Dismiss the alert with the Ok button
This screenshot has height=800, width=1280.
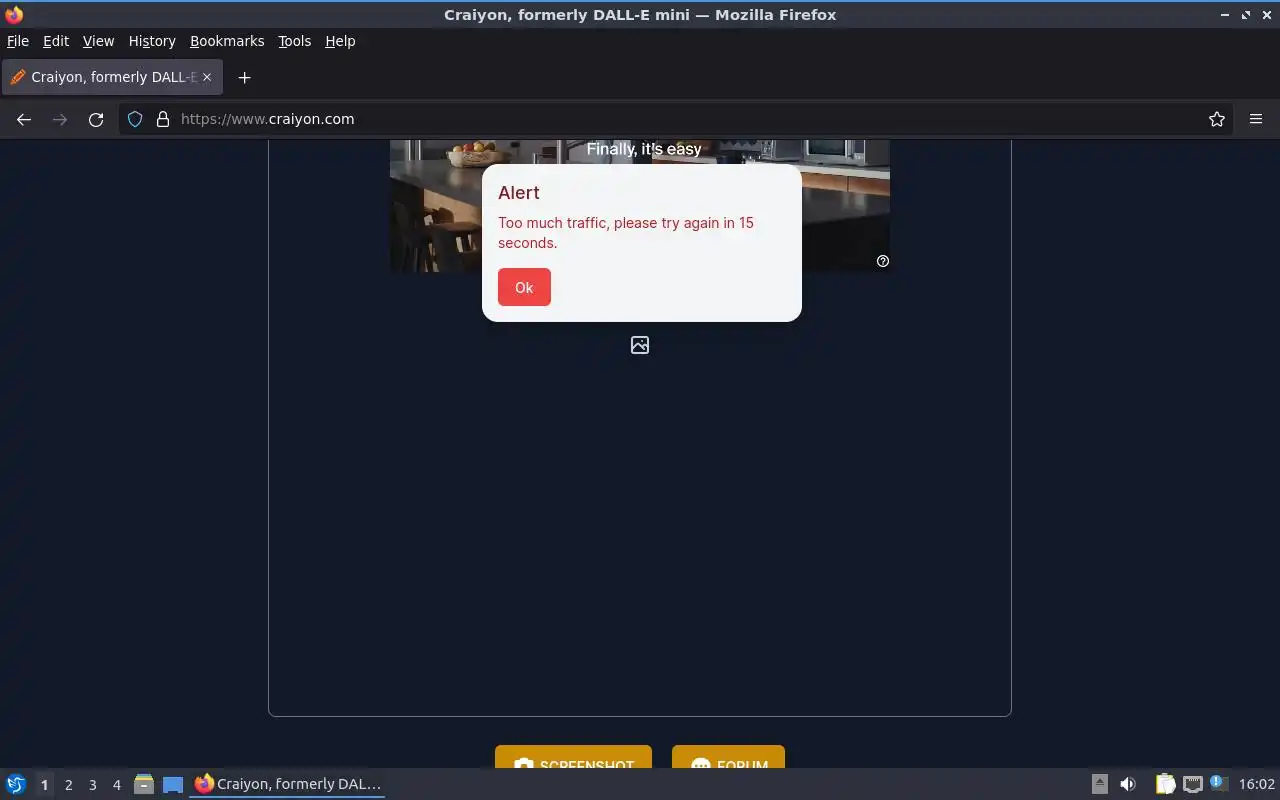(x=524, y=287)
